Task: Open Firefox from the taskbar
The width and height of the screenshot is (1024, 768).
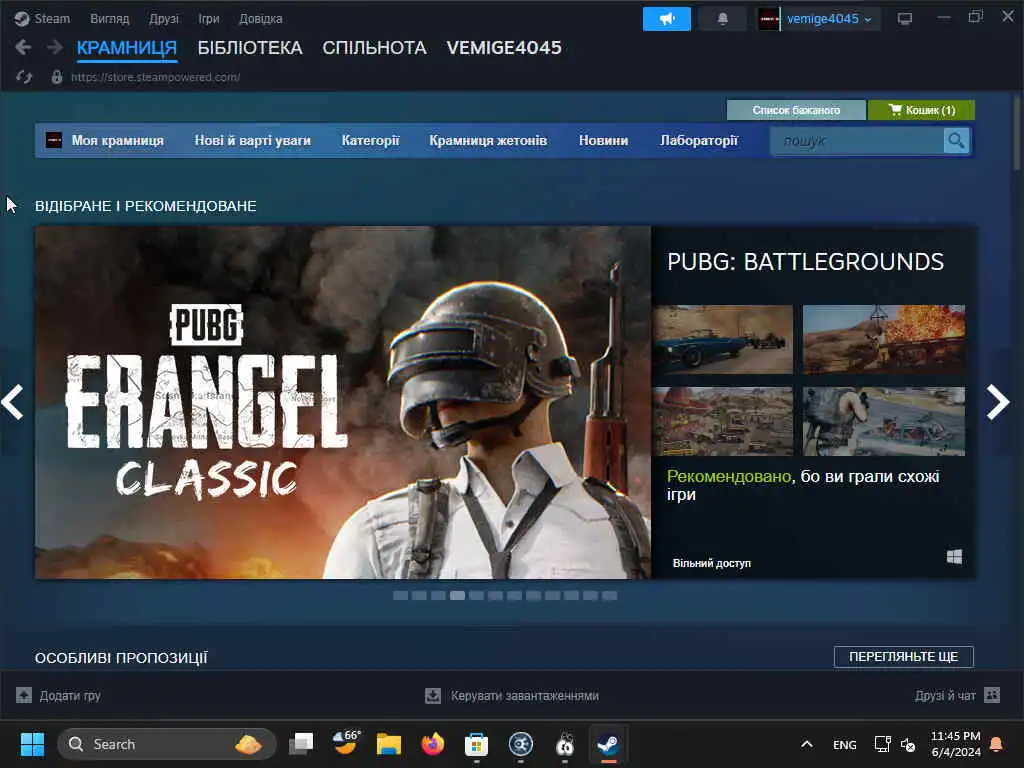Action: tap(432, 744)
